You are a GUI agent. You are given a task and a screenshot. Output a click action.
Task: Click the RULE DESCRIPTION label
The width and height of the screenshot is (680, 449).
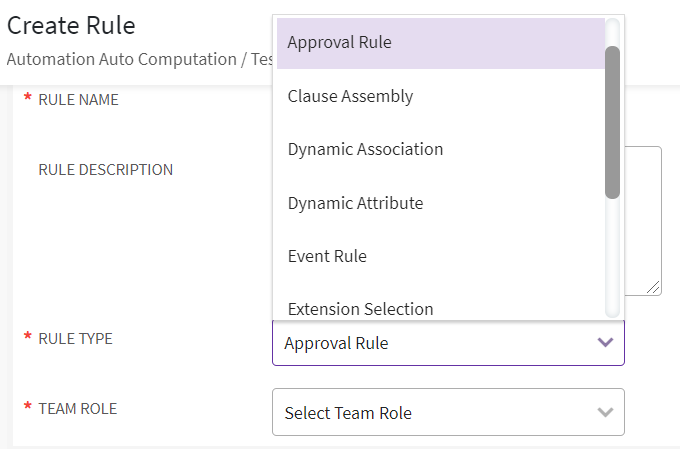pos(105,170)
